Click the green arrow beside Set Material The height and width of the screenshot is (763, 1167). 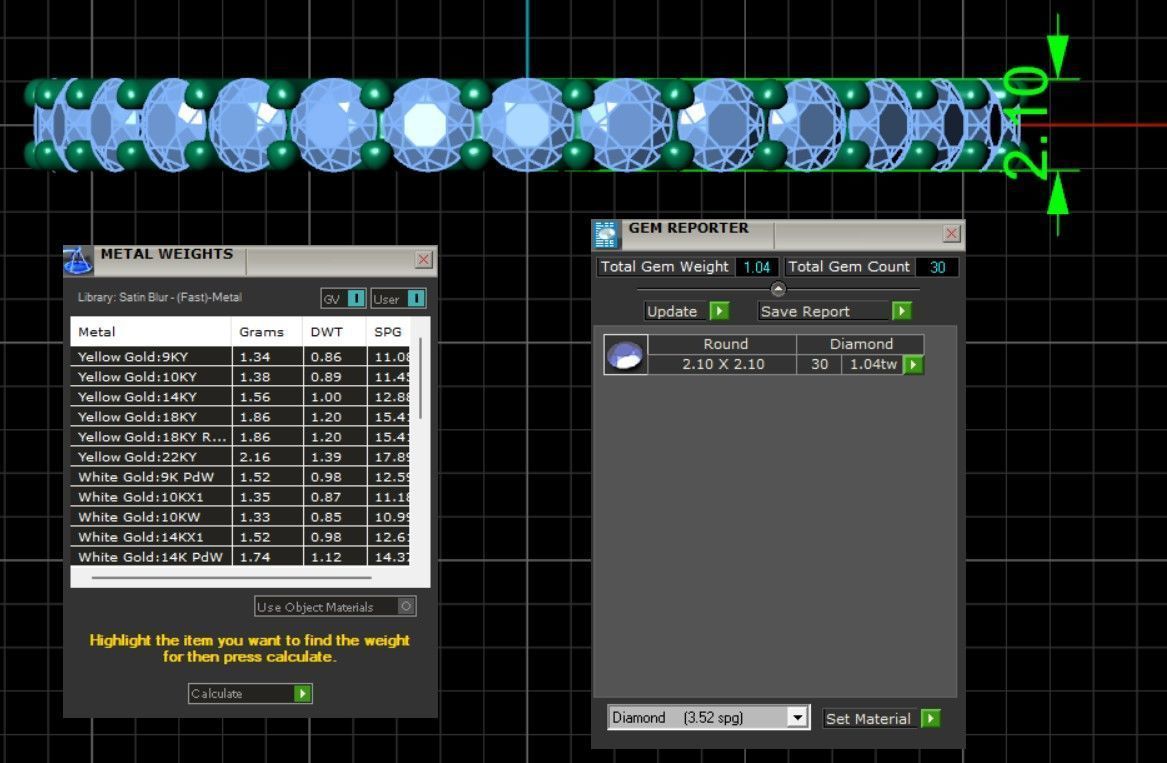click(x=930, y=718)
